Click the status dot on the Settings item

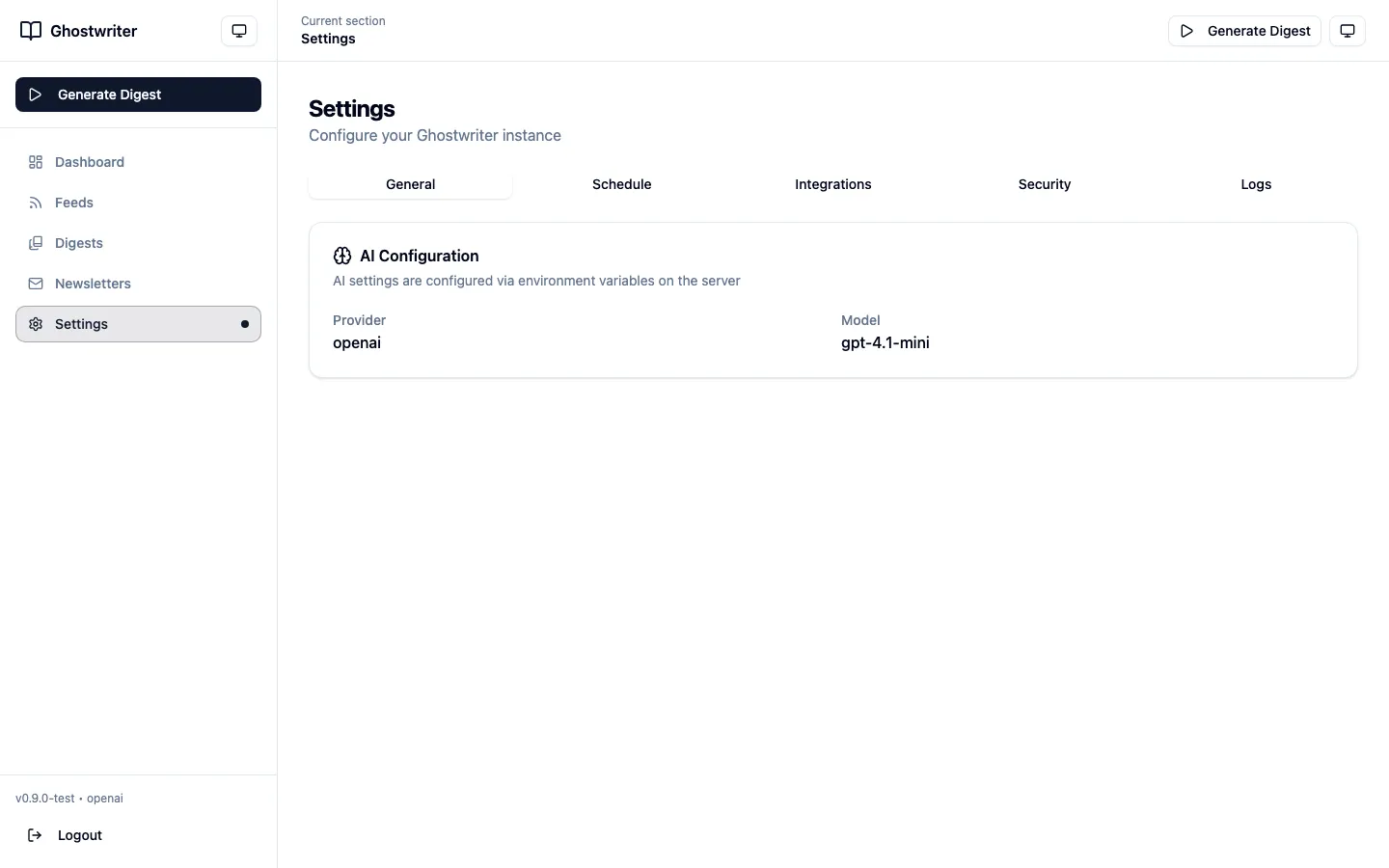tap(244, 324)
